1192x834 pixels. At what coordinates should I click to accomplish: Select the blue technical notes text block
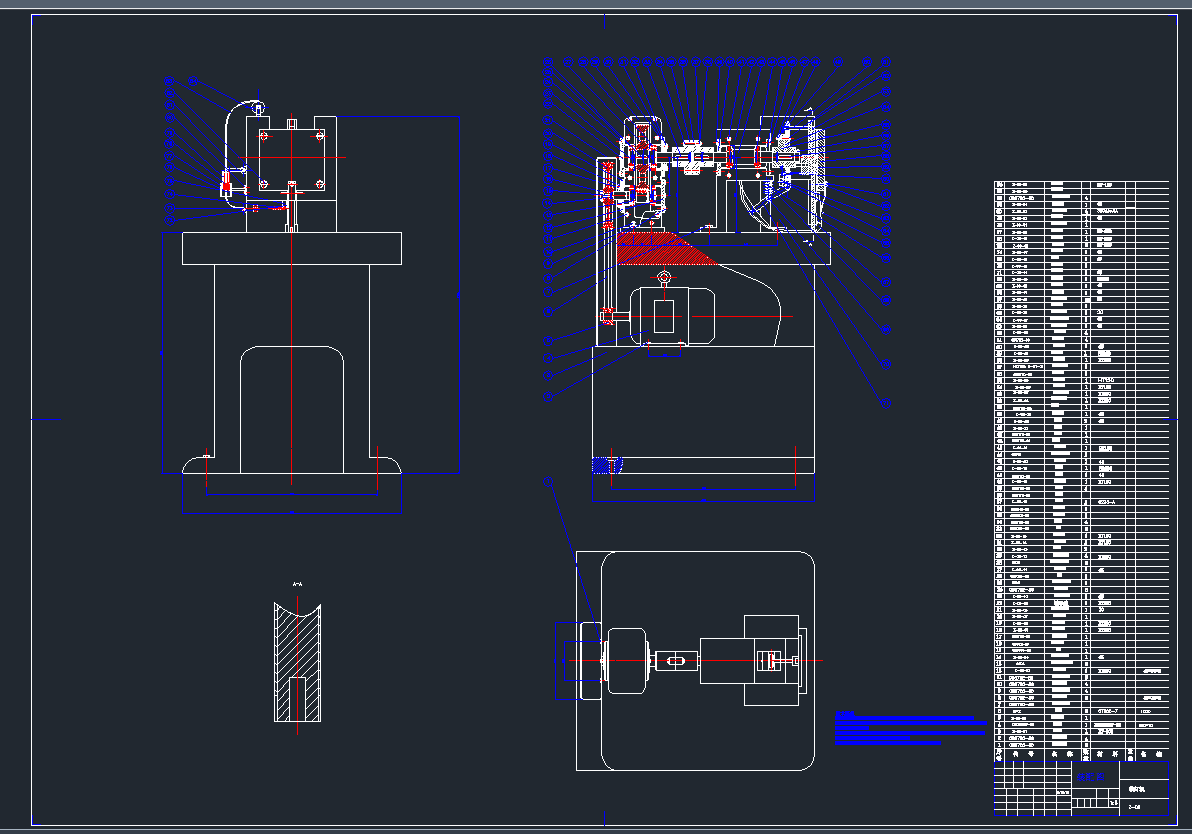(903, 729)
